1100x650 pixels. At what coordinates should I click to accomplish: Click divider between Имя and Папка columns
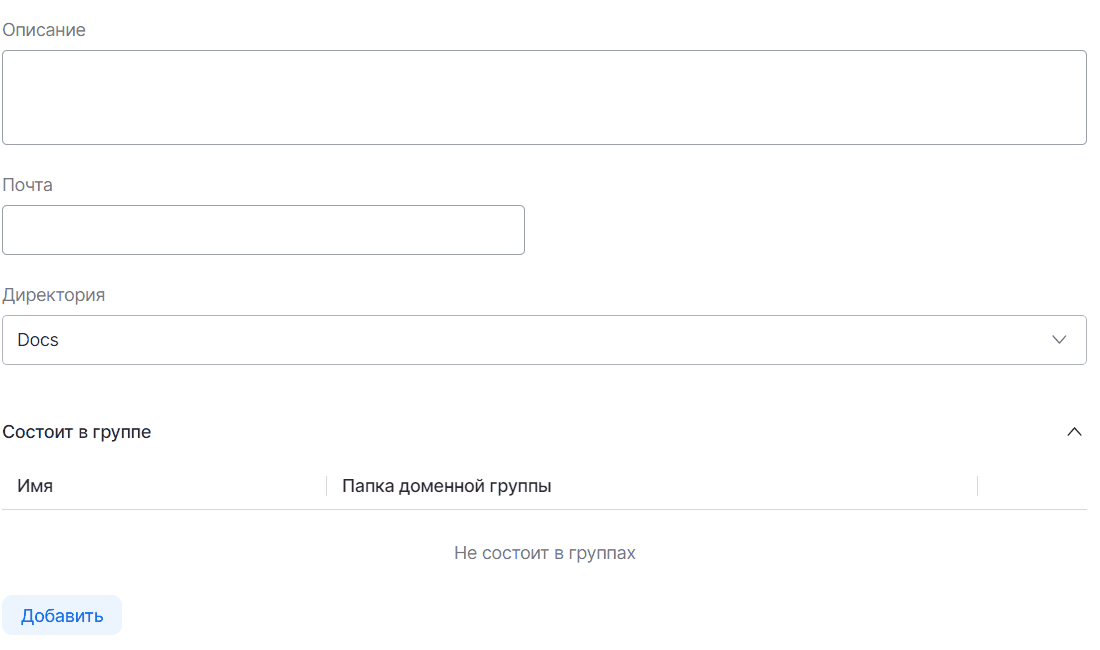(x=326, y=486)
